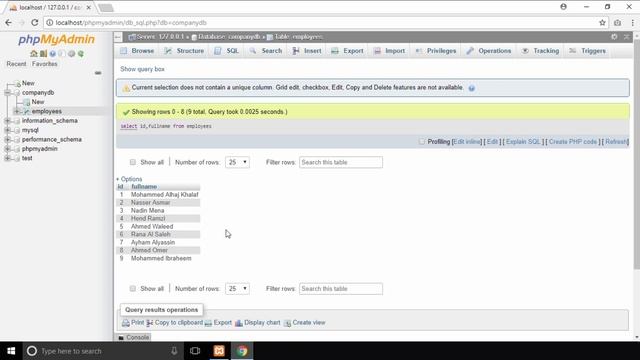
Task: Click the Chrome profile icon in the title bar
Action: pos(563,7)
